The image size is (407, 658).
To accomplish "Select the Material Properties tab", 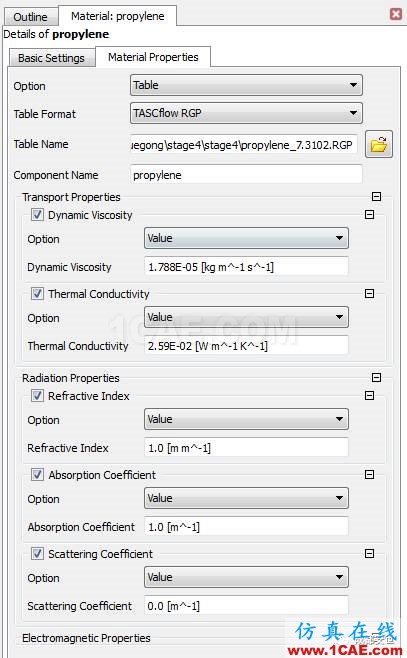I will pyautogui.click(x=153, y=57).
